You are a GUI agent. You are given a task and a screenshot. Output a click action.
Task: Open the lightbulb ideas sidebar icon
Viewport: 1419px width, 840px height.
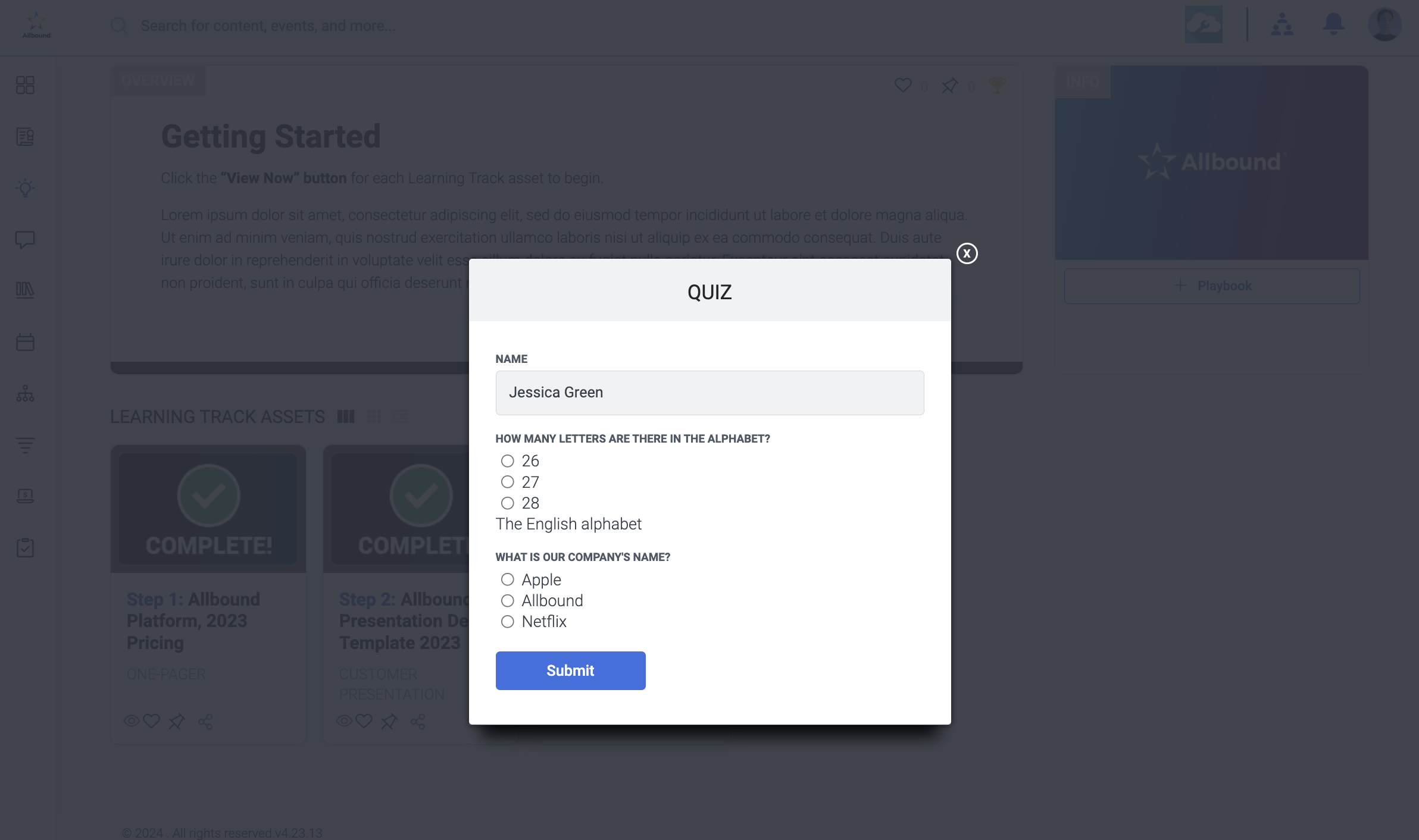click(25, 188)
